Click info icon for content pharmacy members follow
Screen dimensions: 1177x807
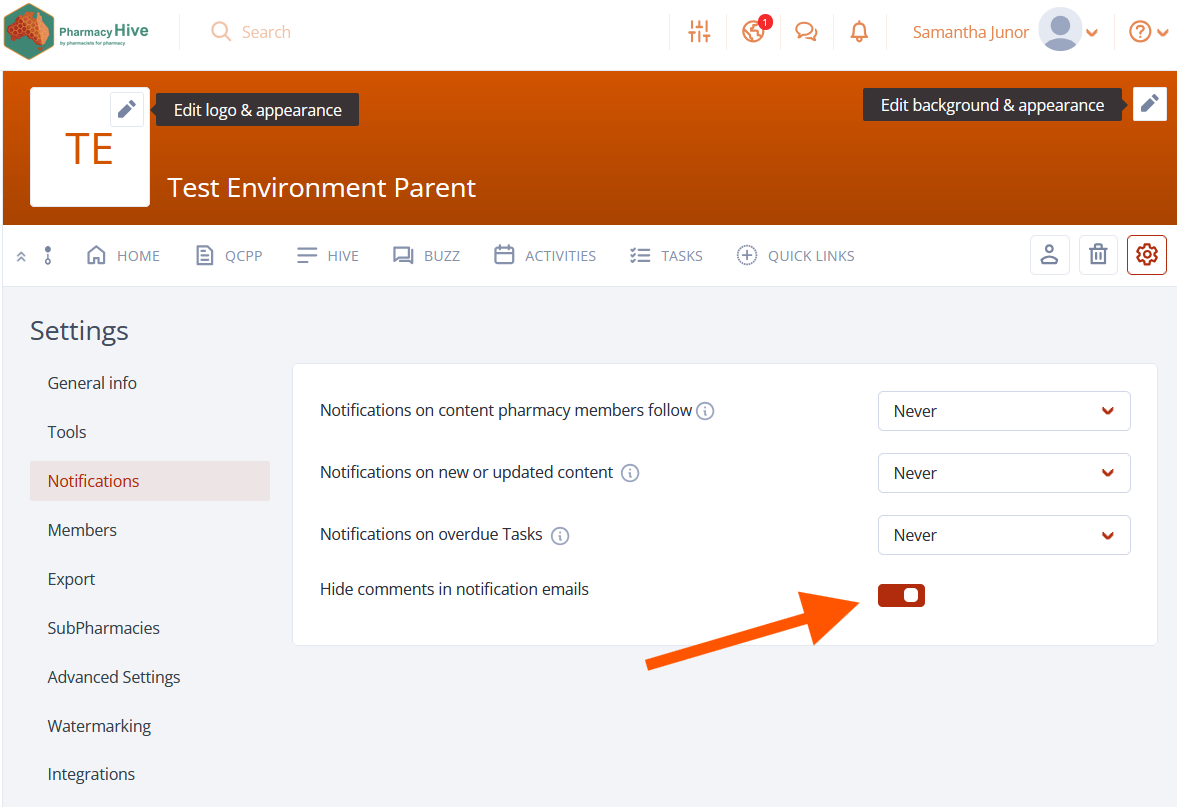click(705, 411)
